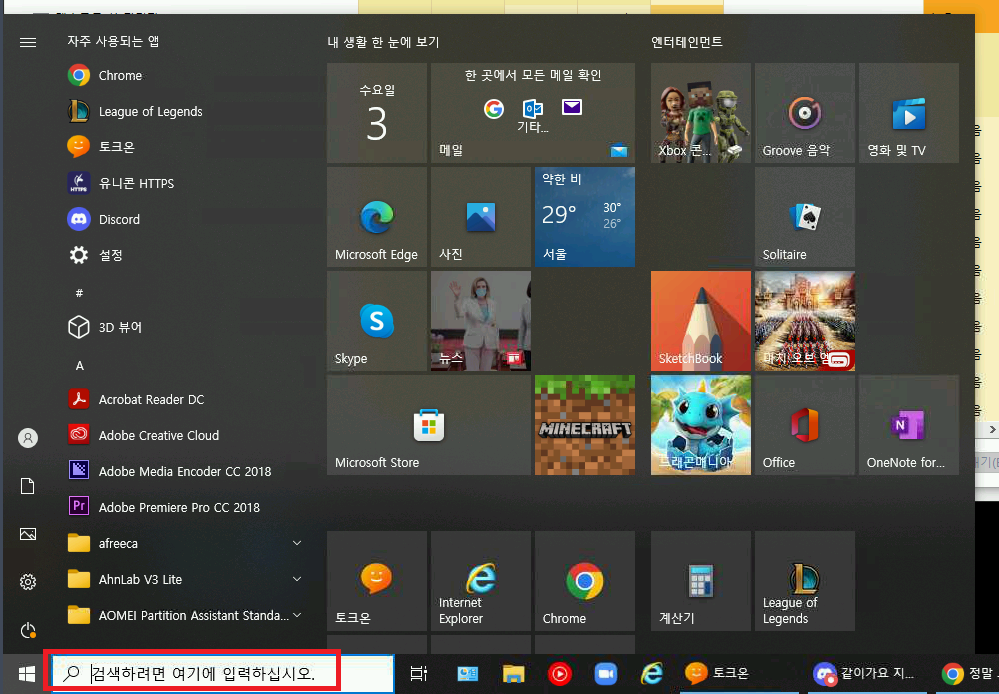
Task: Open Discord from the app list
Action: point(185,219)
